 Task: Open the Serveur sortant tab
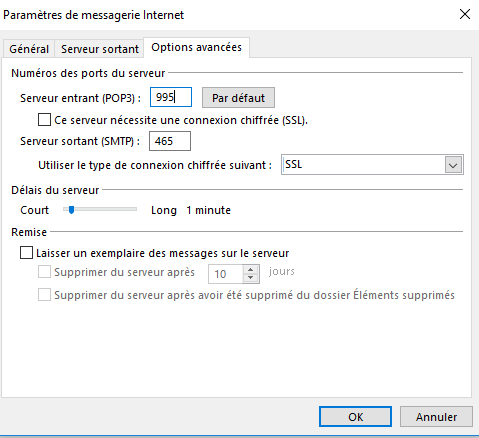(99, 49)
